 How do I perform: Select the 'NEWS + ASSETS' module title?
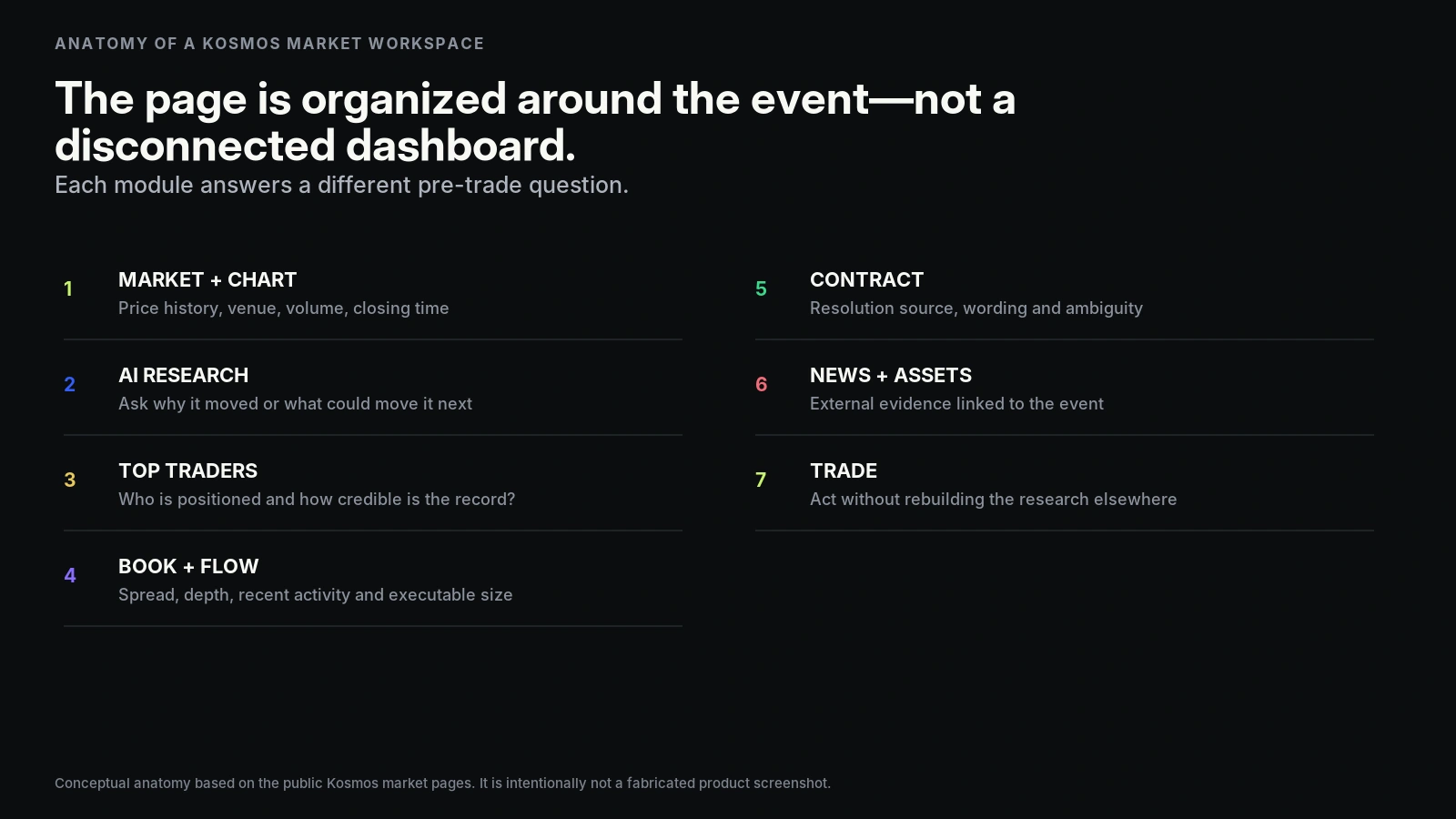click(891, 375)
